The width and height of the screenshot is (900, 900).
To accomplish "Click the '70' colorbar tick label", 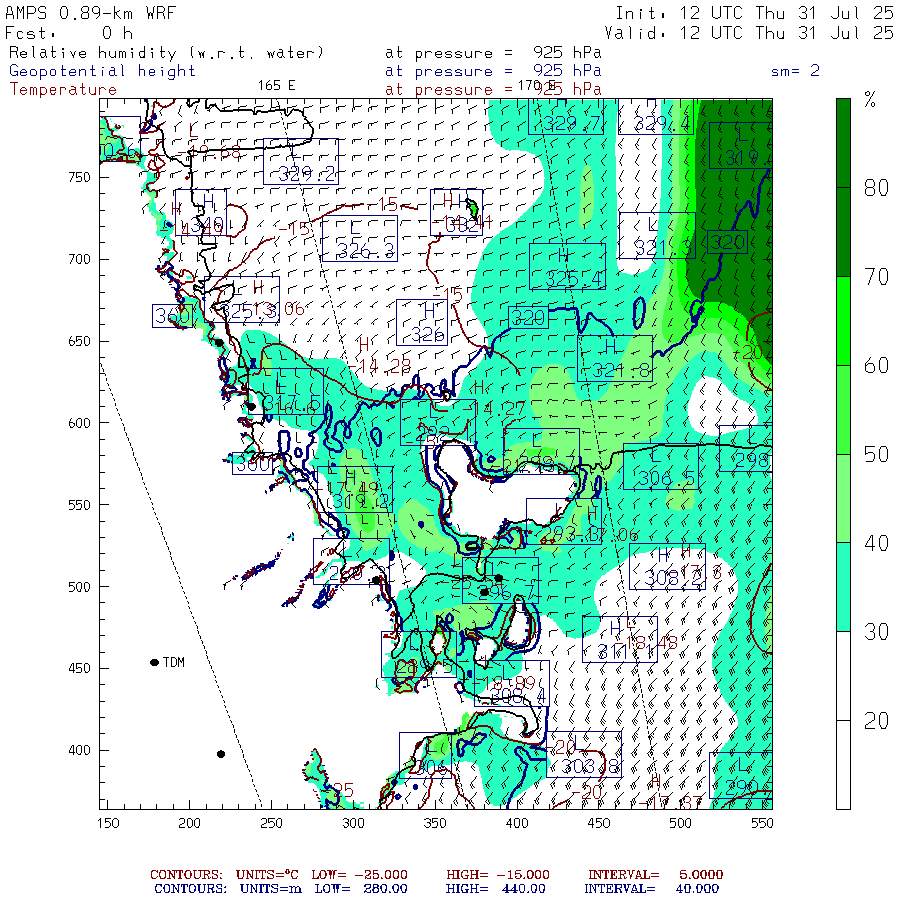I will [x=876, y=277].
